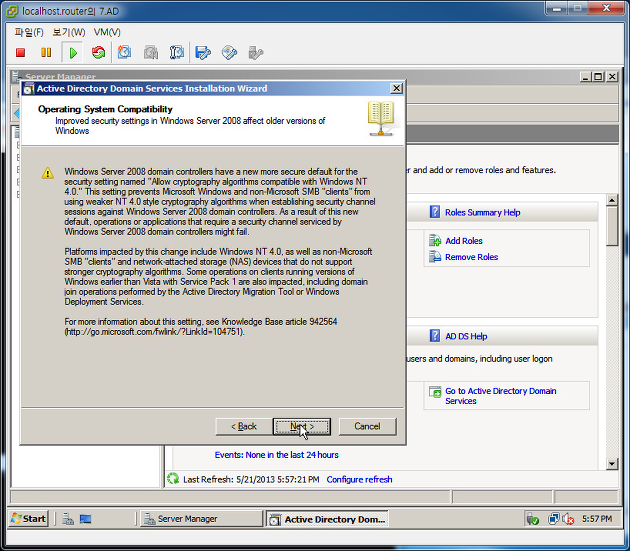Click the Knowledge Base URL text
The width and height of the screenshot is (630, 551).
[x=154, y=332]
